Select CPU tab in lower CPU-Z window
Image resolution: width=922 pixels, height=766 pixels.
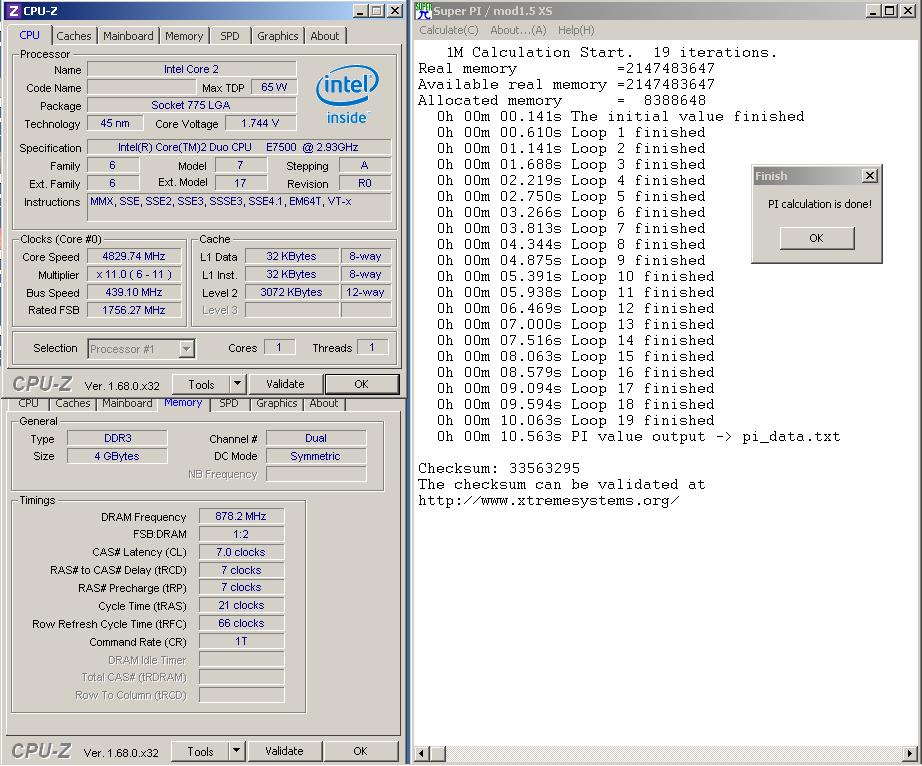[28, 403]
